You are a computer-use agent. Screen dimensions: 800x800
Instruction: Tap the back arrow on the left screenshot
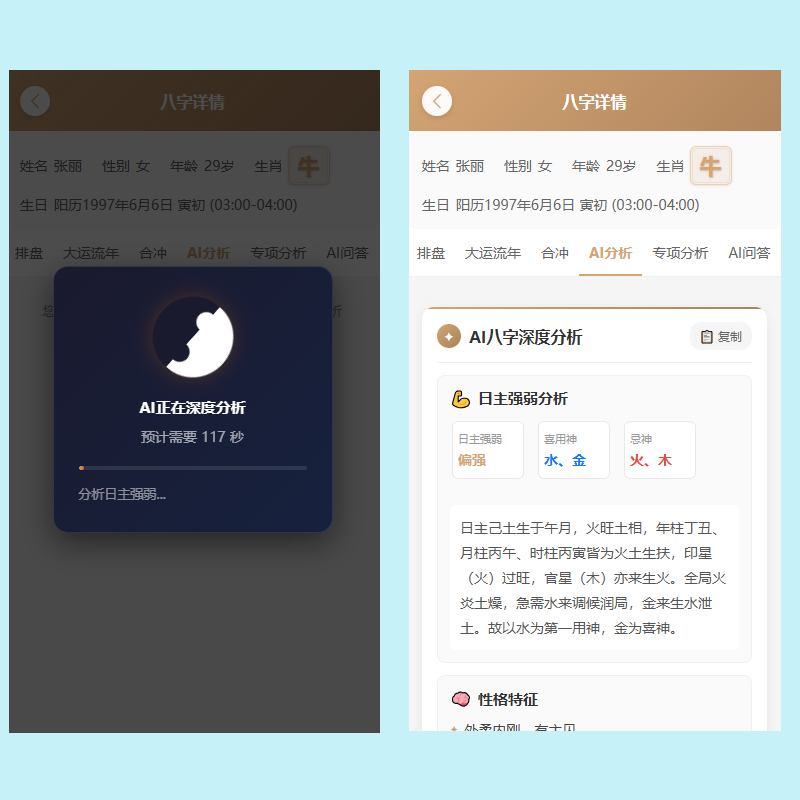pyautogui.click(x=35, y=102)
